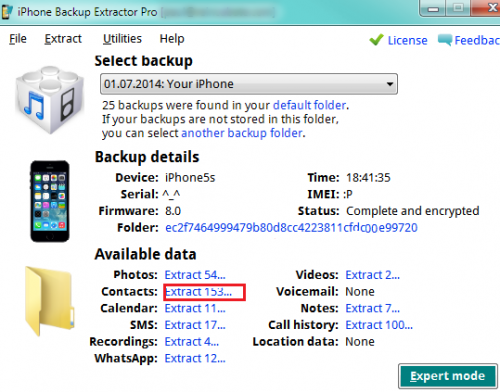Viewport: 500px width, 392px height.
Task: Extract 17 SMS messages link
Action: 195,325
